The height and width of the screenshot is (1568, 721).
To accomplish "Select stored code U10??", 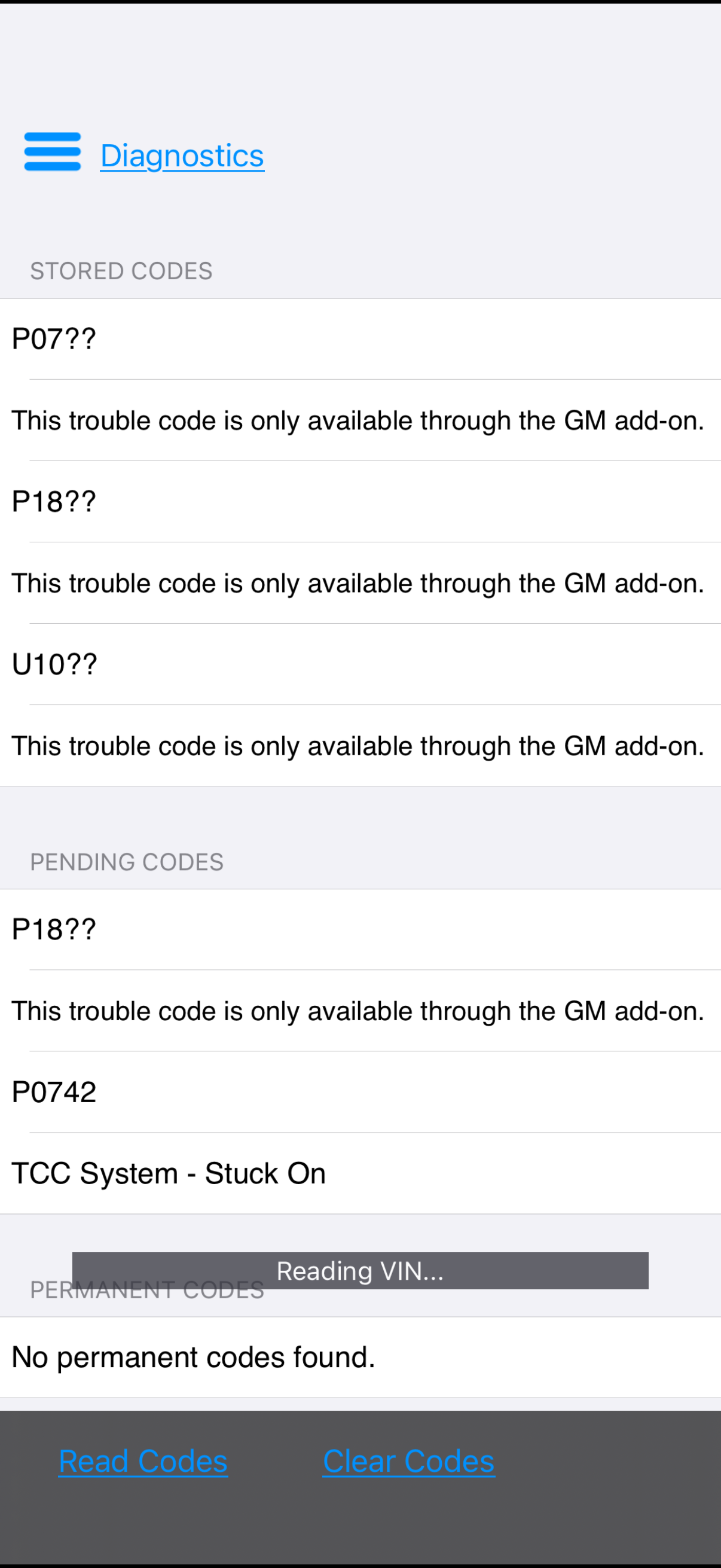I will [x=360, y=664].
